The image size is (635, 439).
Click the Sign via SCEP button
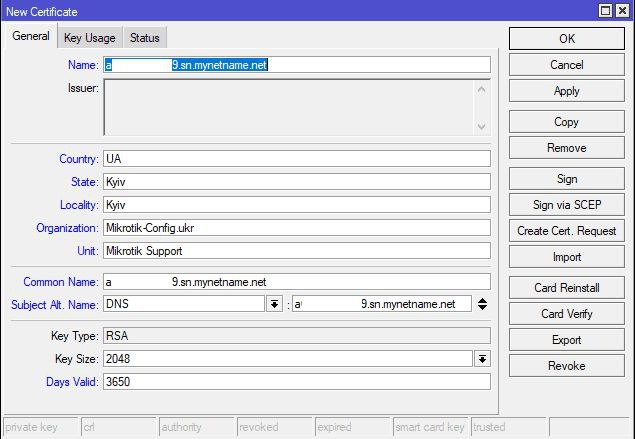(x=567, y=205)
